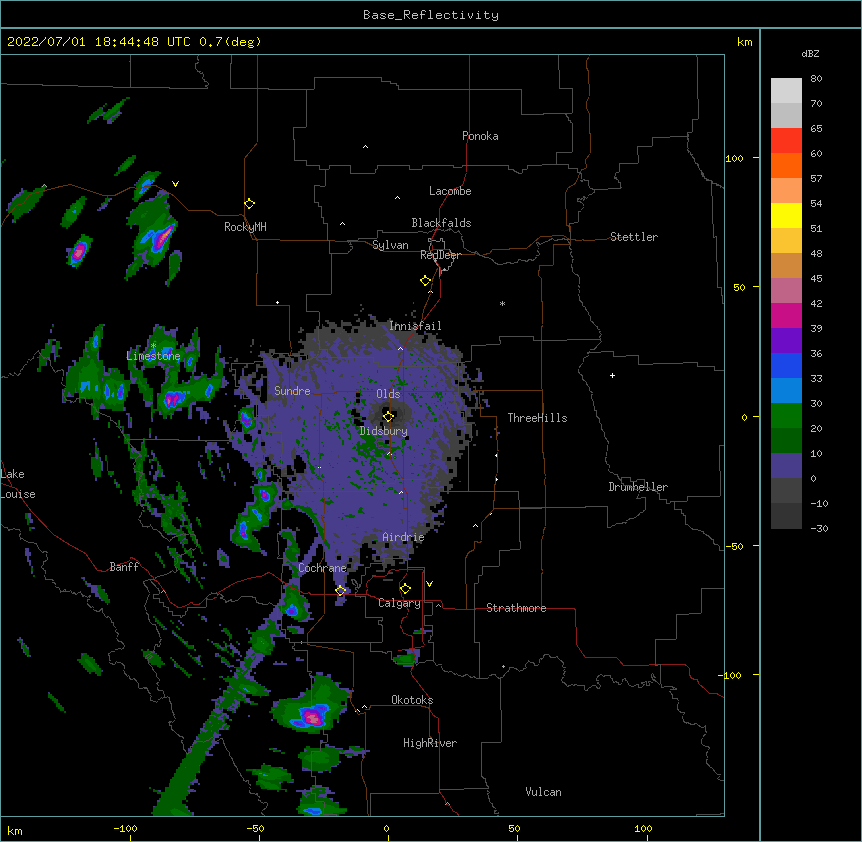Select the 60 dBZ orange-red swatch
The width and height of the screenshot is (862, 842).
(786, 165)
